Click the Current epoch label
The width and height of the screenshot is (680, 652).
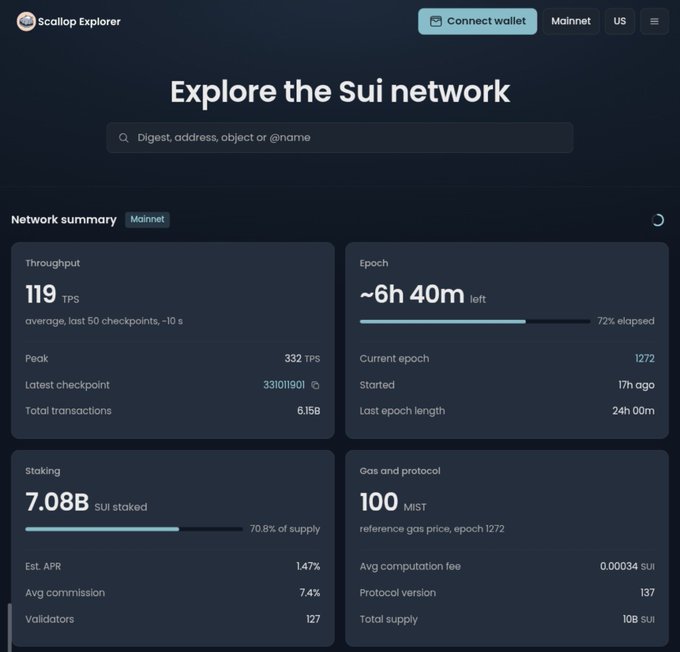[394, 358]
